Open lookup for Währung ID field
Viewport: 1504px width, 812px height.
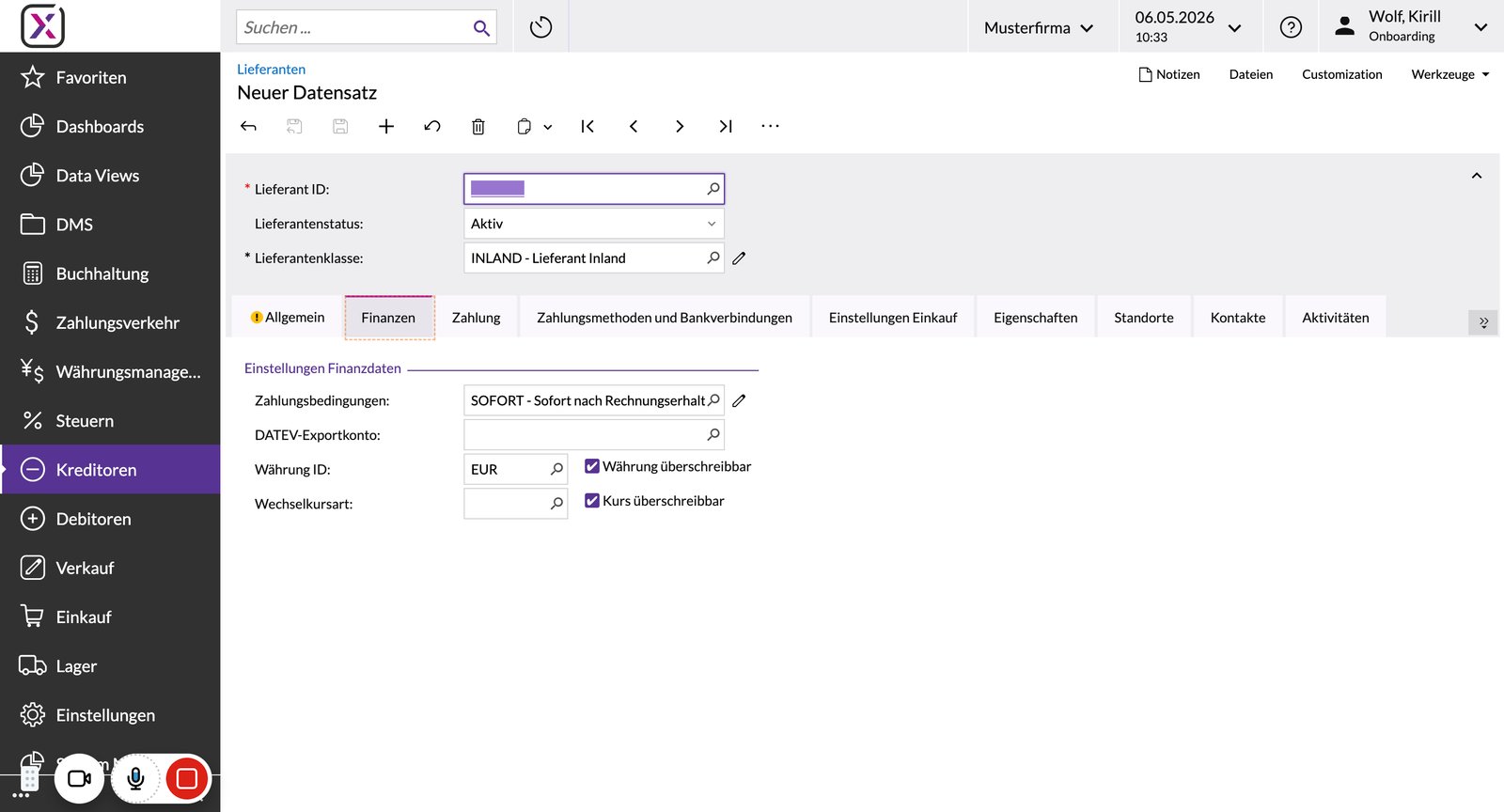click(x=556, y=469)
